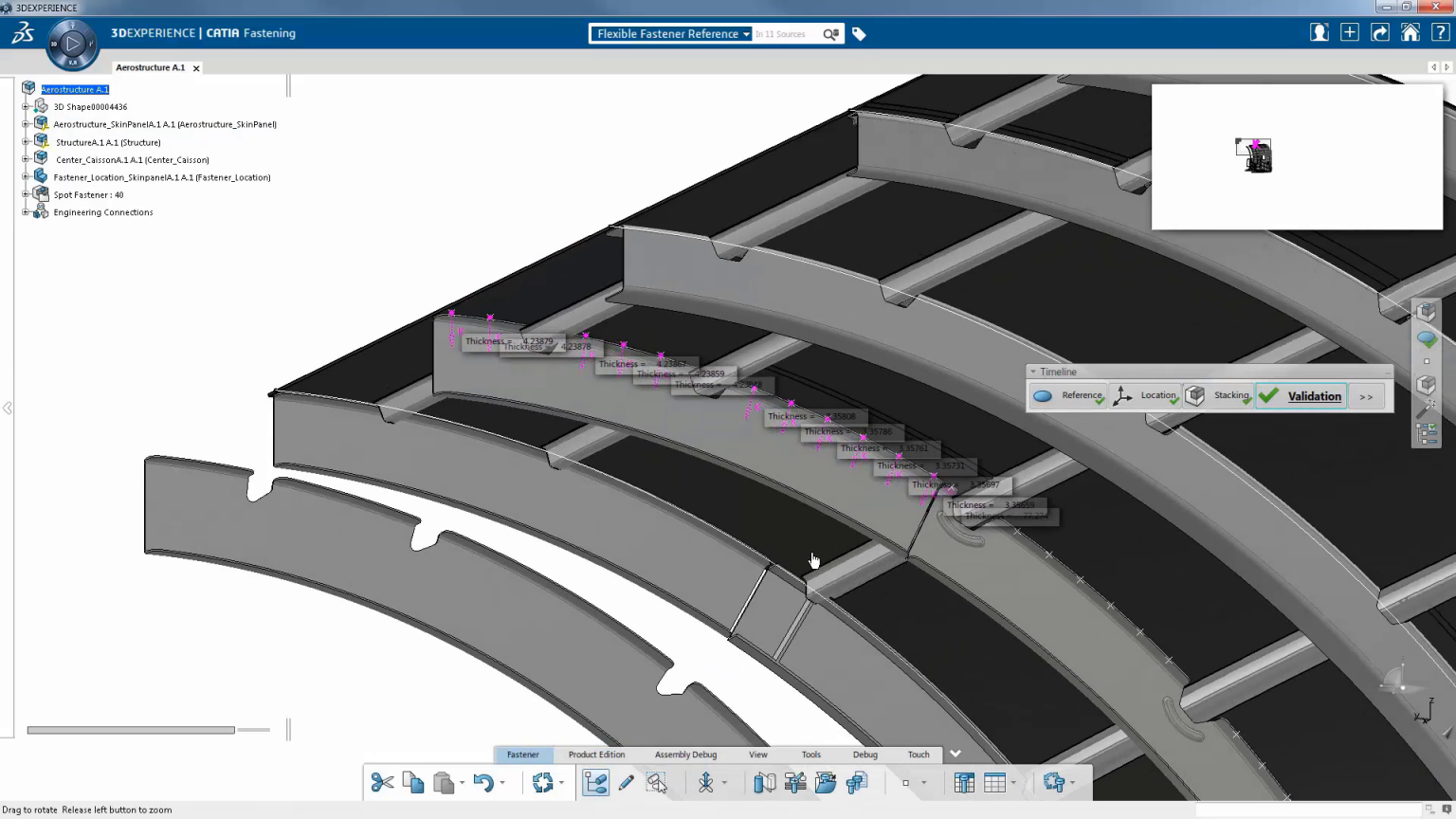Click the tag icon beside search
Viewport: 1456px width, 819px height.
[859, 34]
